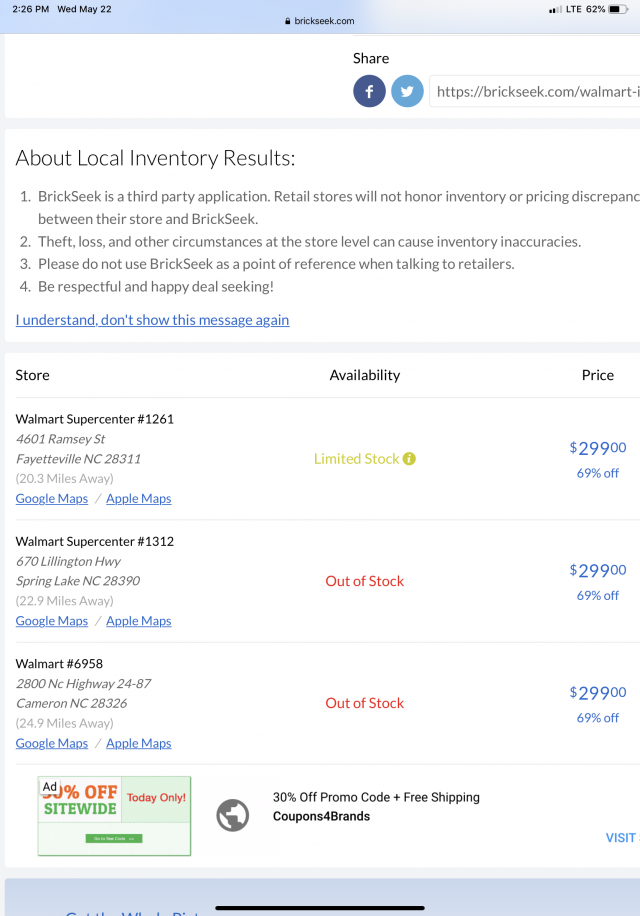
Task: Select the $299.00 price for Cameron store
Action: click(x=597, y=693)
